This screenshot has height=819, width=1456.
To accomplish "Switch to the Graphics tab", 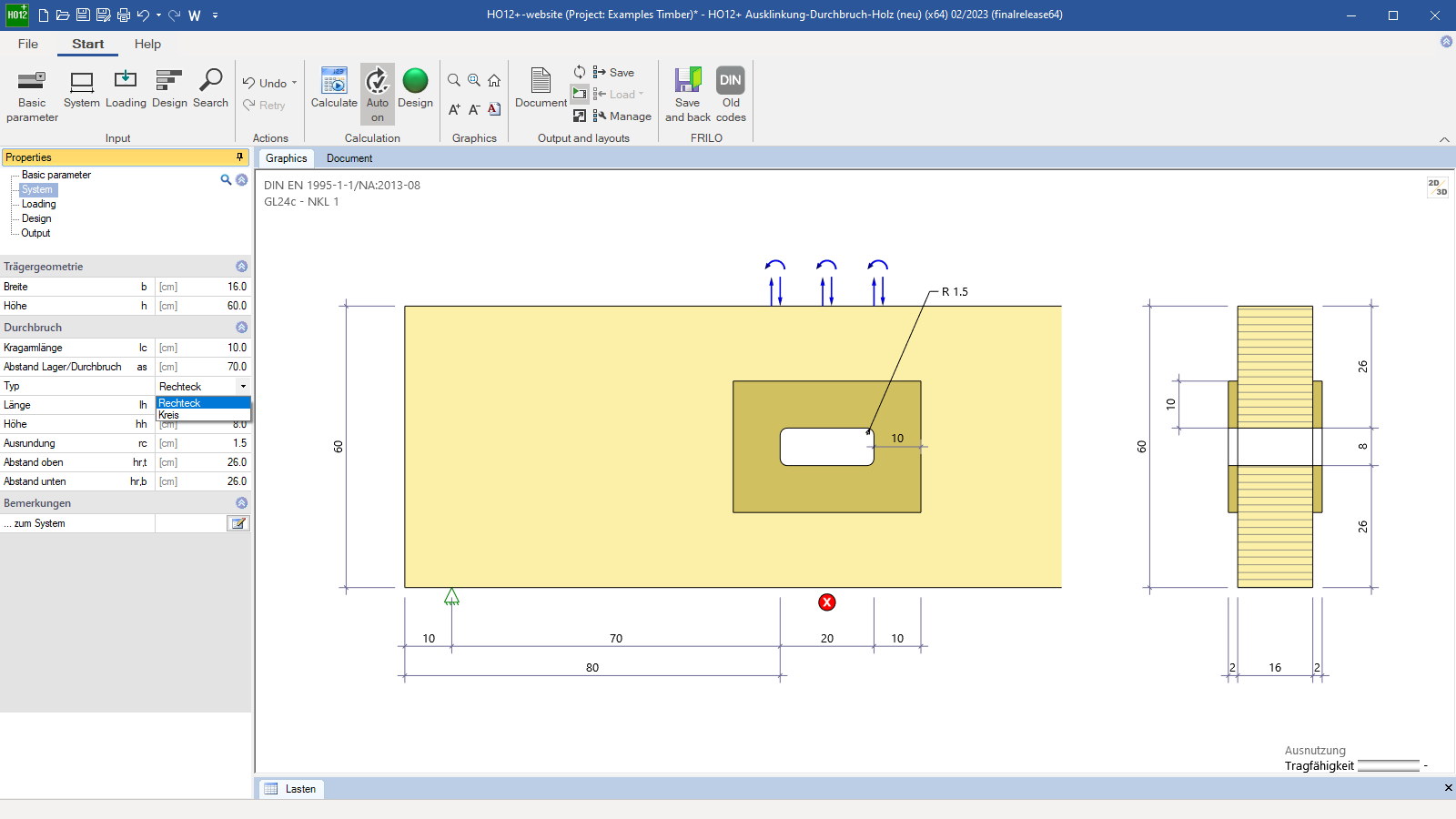I will [x=286, y=158].
